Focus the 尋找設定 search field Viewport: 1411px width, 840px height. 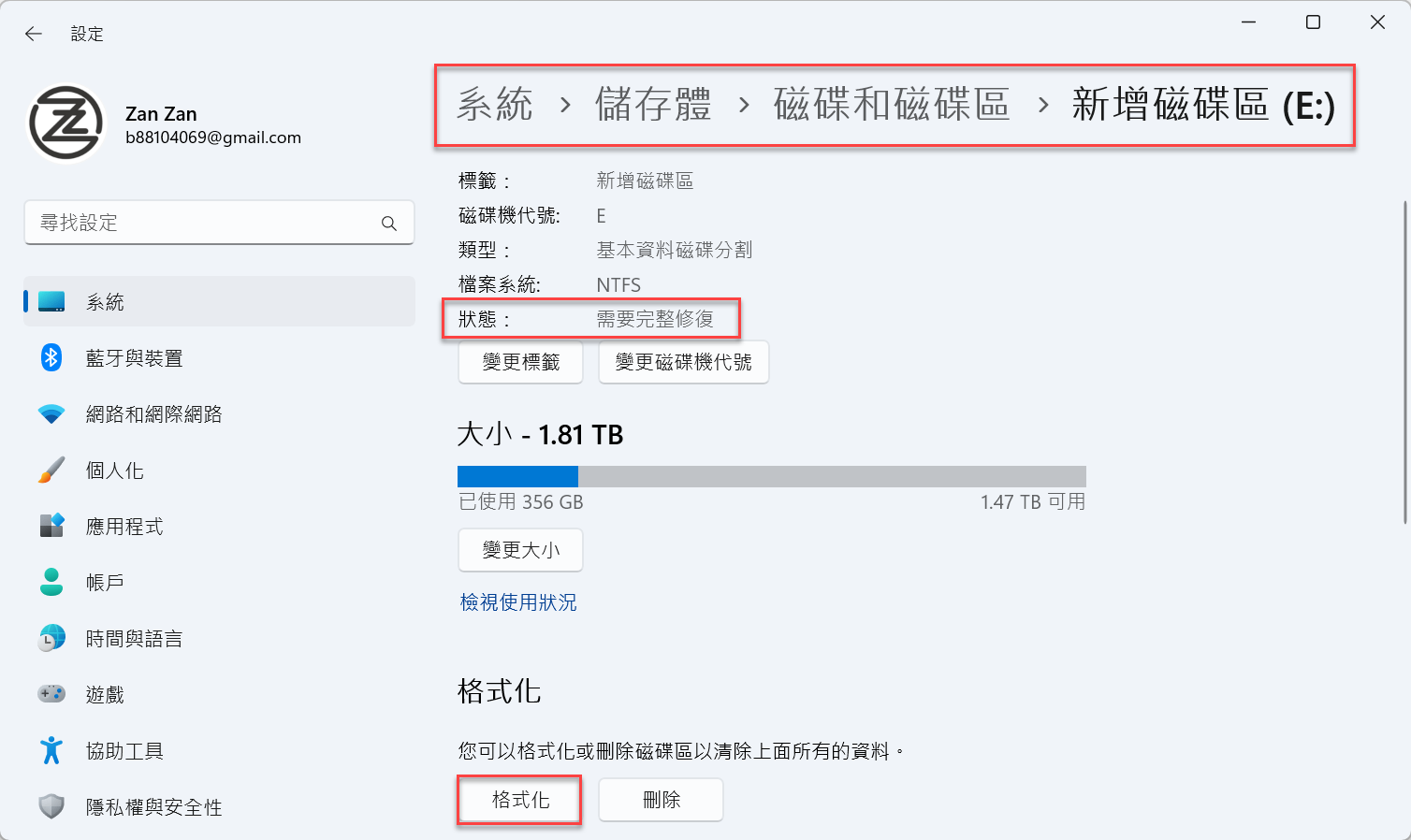219,223
